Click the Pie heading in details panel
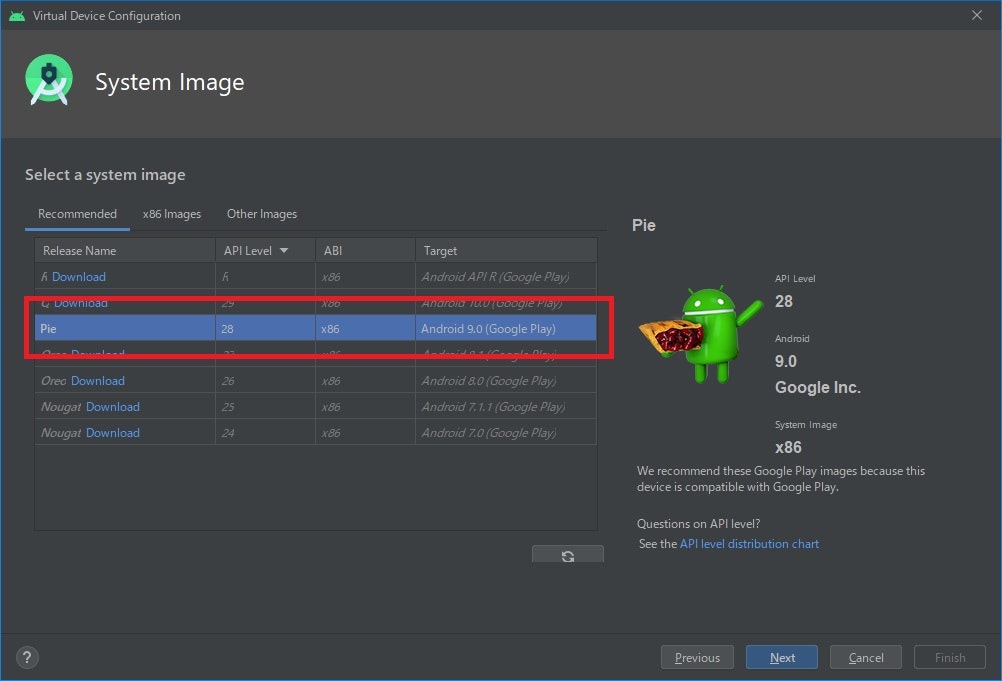The width and height of the screenshot is (1002, 681). point(644,225)
